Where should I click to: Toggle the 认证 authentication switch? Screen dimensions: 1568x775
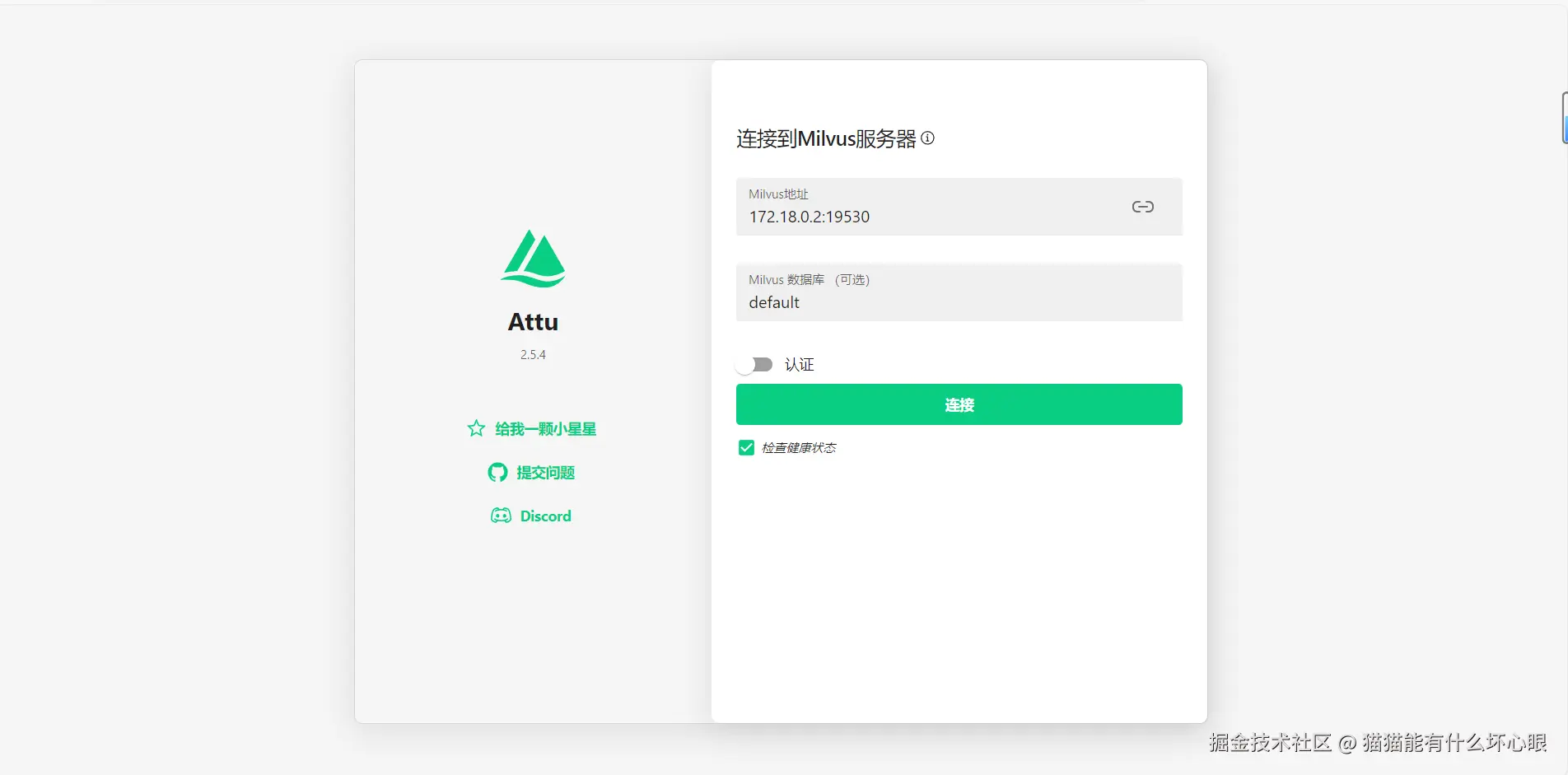click(754, 365)
